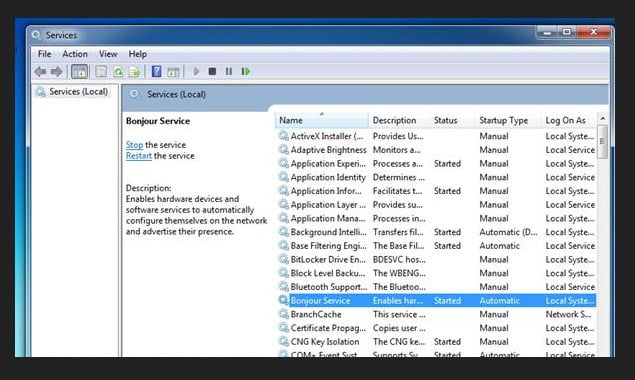
Task: Click the Stop the service link
Action: [x=134, y=145]
